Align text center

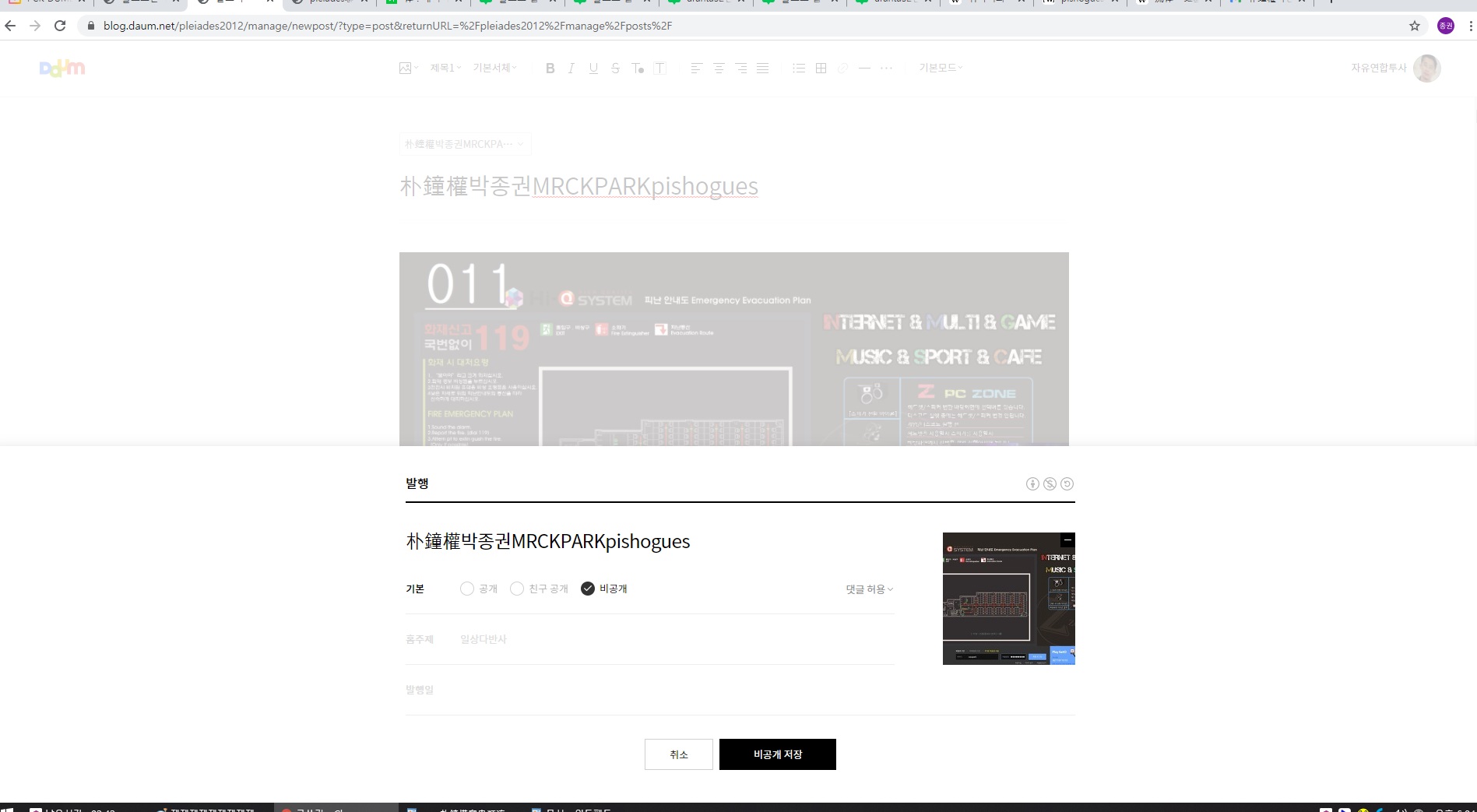tap(719, 69)
